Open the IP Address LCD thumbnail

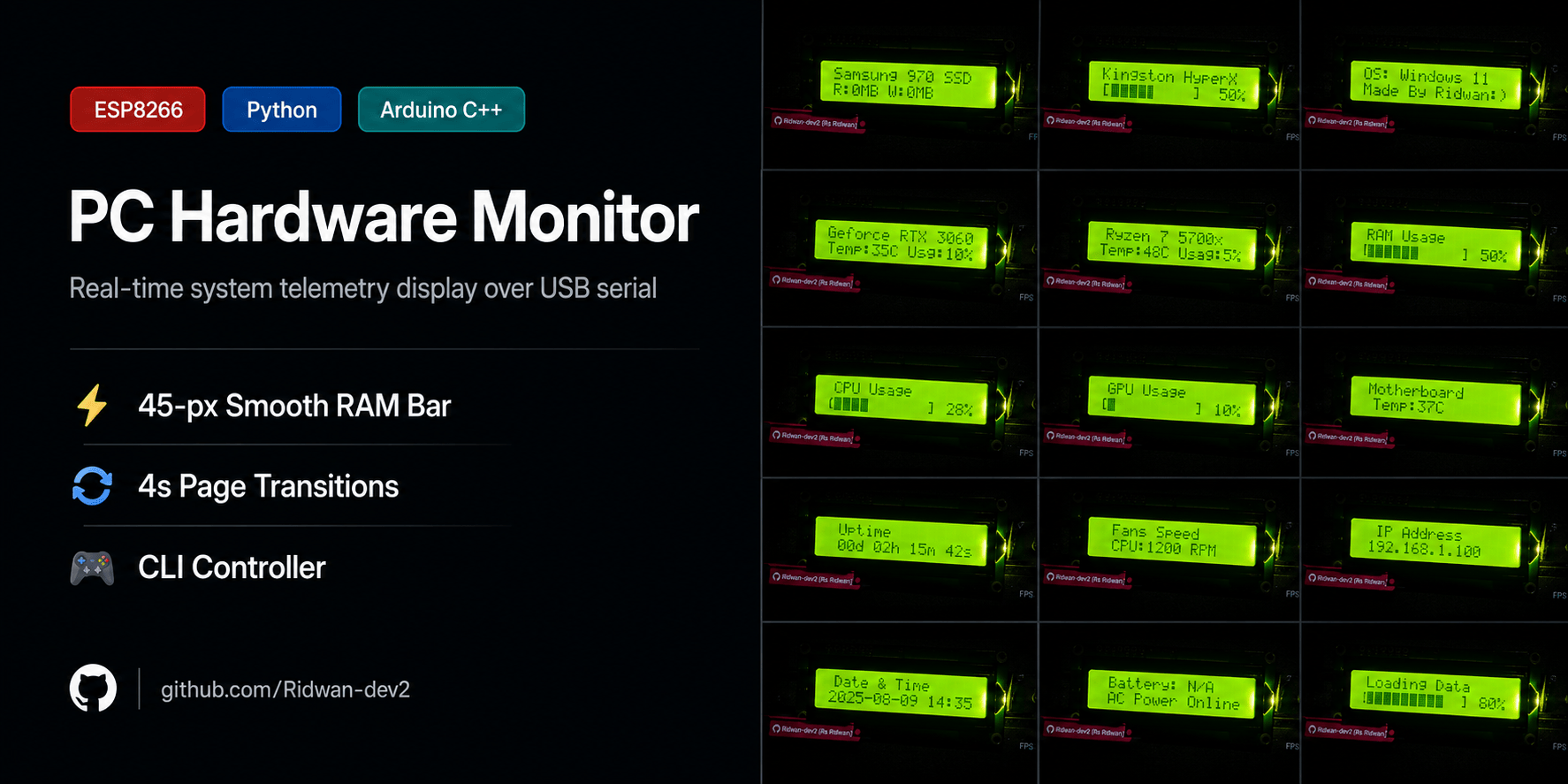(1435, 550)
